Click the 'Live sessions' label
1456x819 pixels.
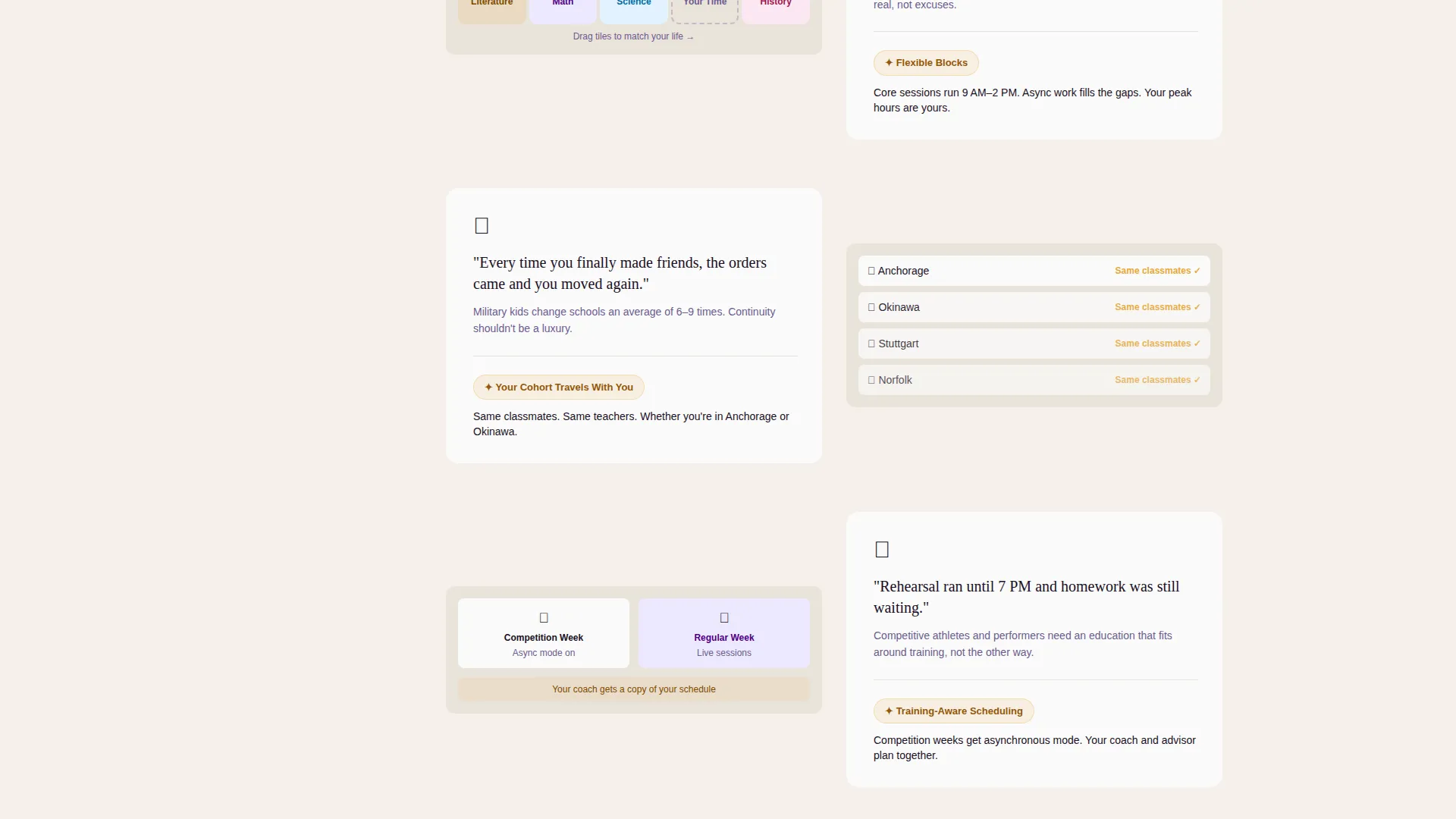(x=724, y=653)
